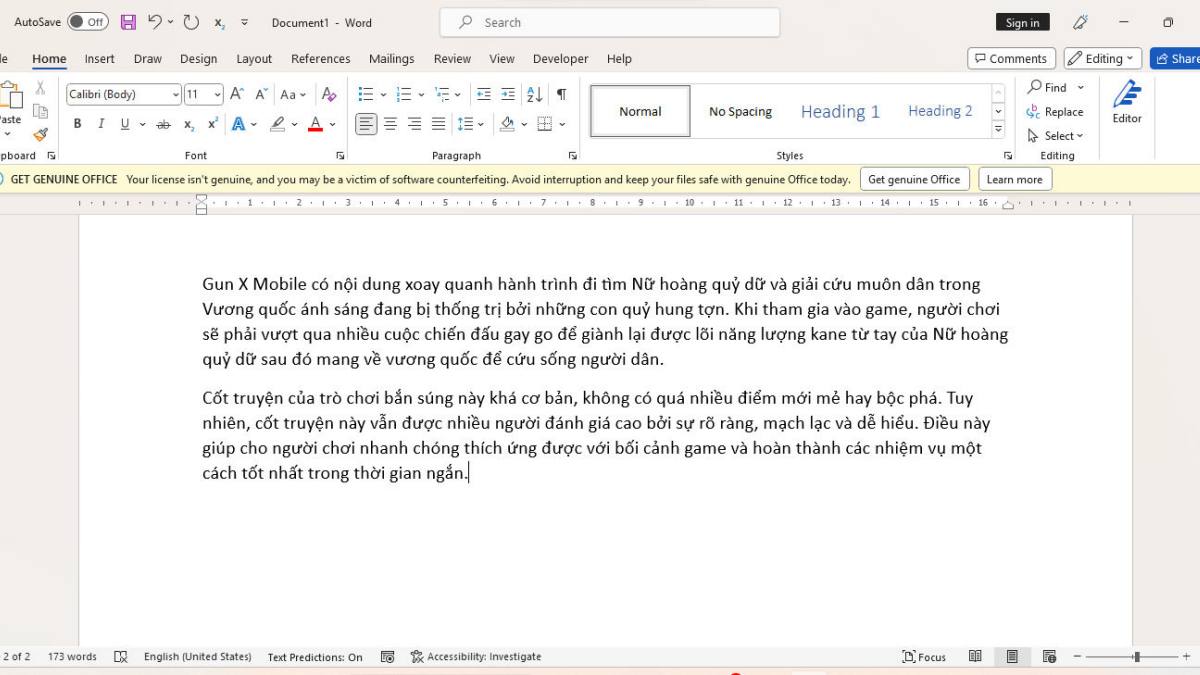Click the pen/coming soon icon near Sign in
The width and height of the screenshot is (1200, 675).
click(1080, 22)
